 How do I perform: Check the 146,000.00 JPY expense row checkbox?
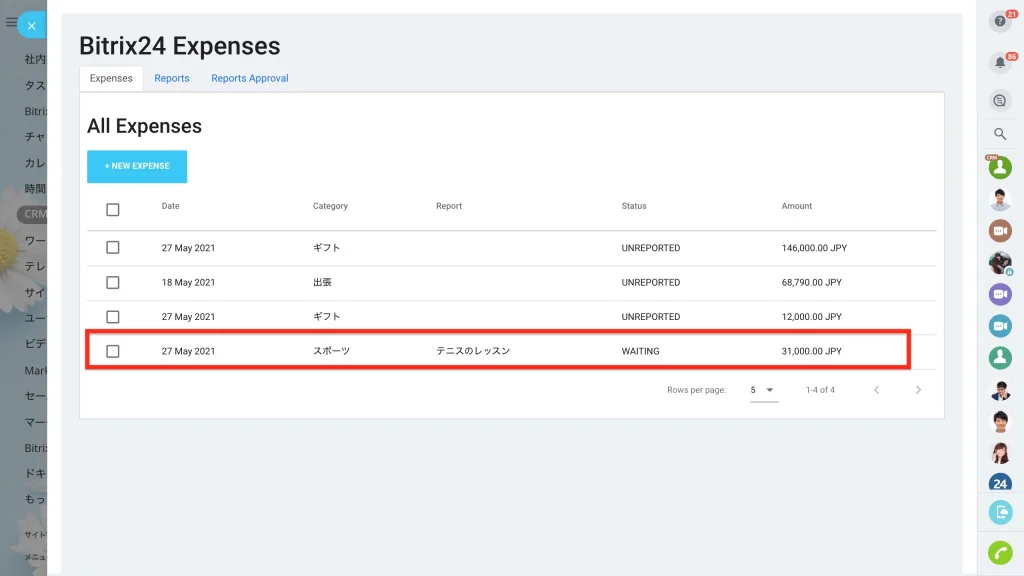[112, 248]
